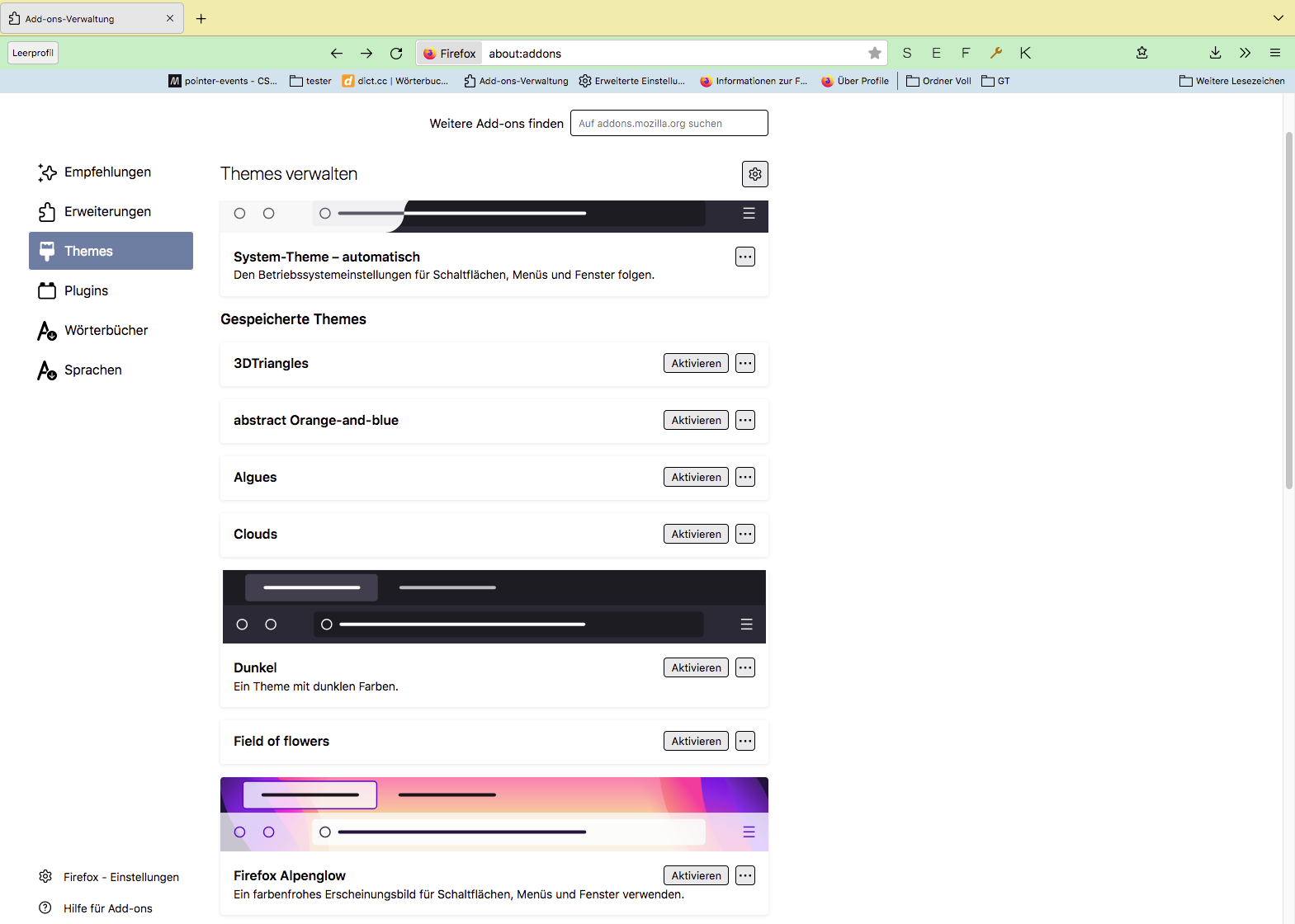This screenshot has height=924, width=1295.
Task: Open the pointer-events bookmark
Action: point(223,81)
